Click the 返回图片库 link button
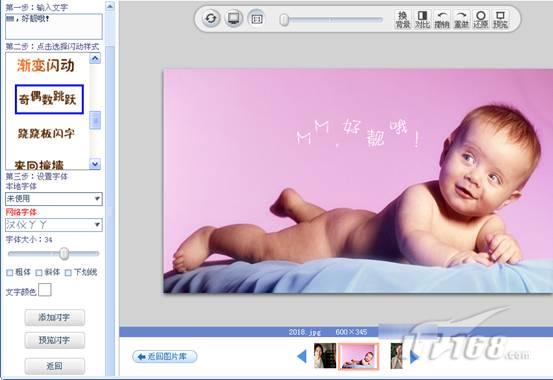 point(165,356)
